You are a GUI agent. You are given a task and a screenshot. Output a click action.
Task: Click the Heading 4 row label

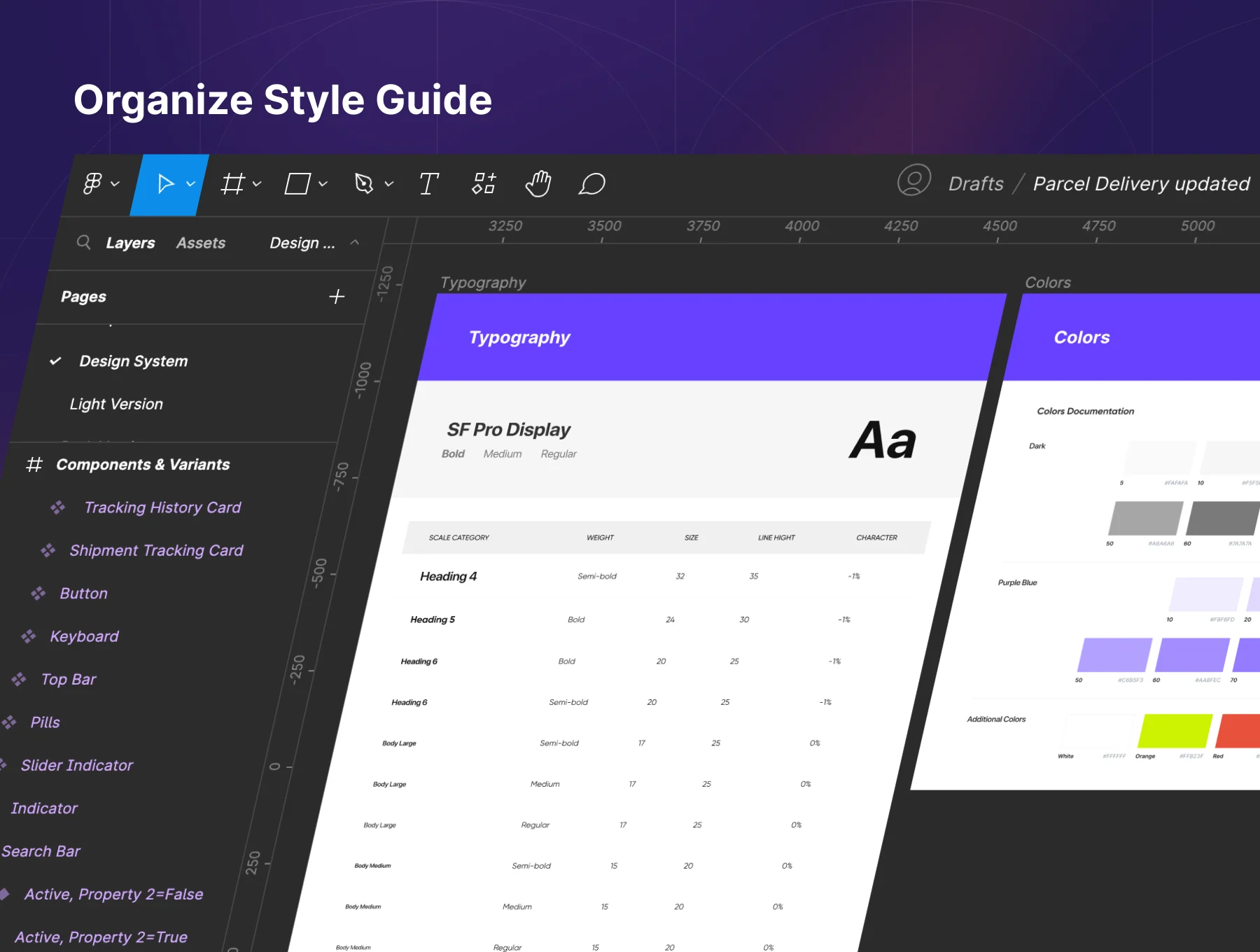[x=448, y=576]
